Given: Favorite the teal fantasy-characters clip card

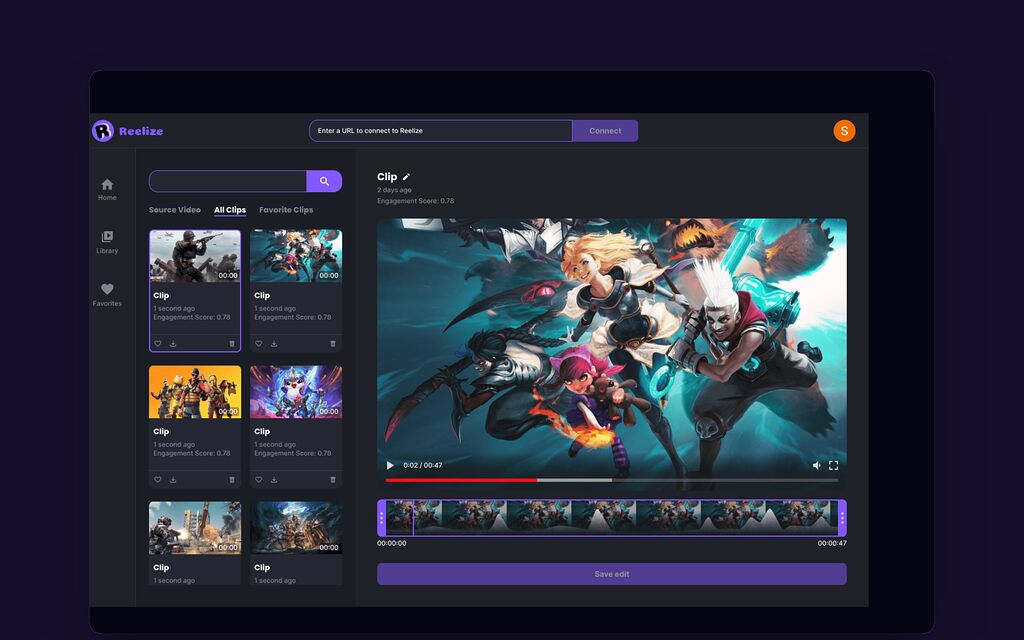Looking at the screenshot, I should point(259,344).
